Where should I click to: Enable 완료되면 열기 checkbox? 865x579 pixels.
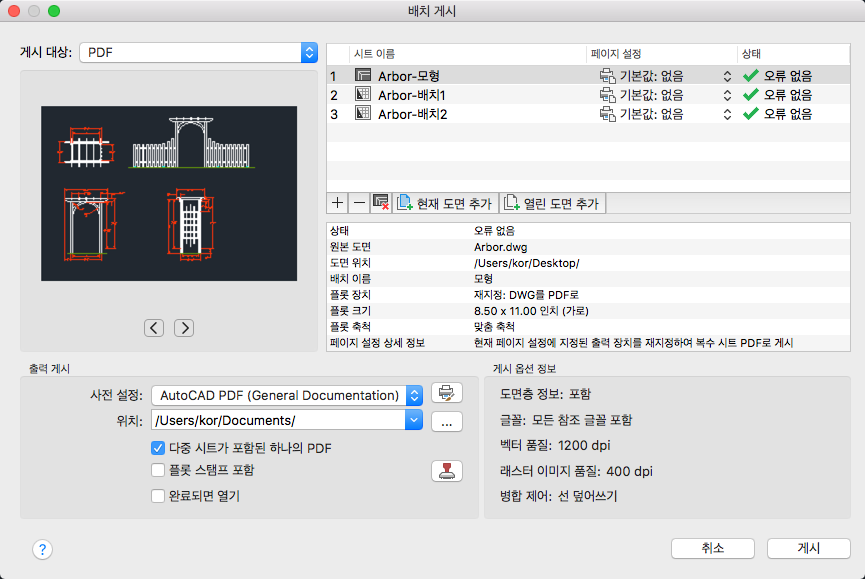coord(158,496)
